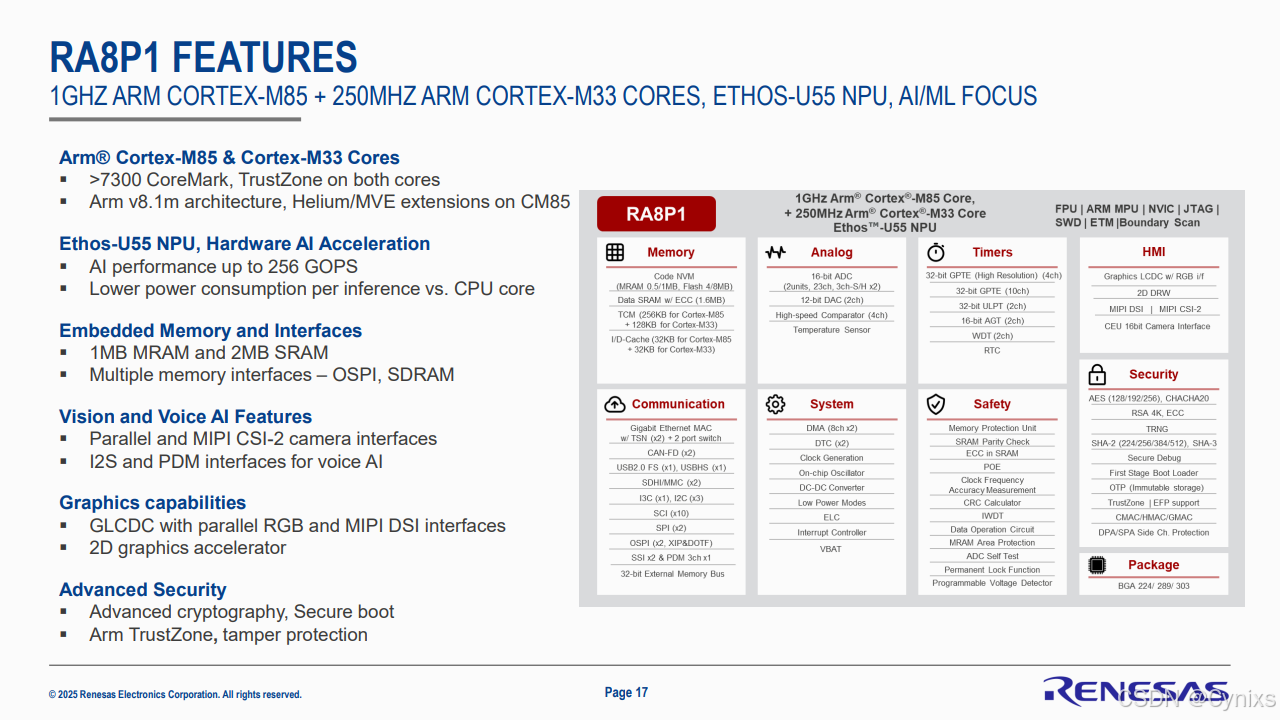
Task: Click the Memory grid icon
Action: tap(615, 253)
